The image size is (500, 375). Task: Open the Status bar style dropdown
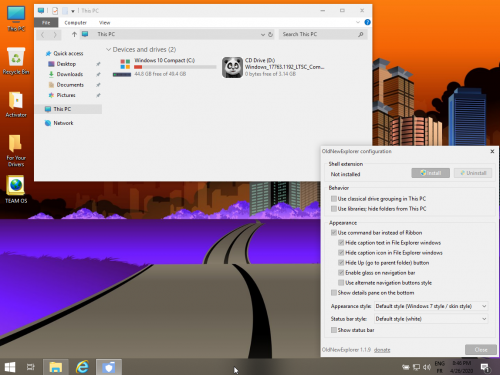[x=431, y=319]
